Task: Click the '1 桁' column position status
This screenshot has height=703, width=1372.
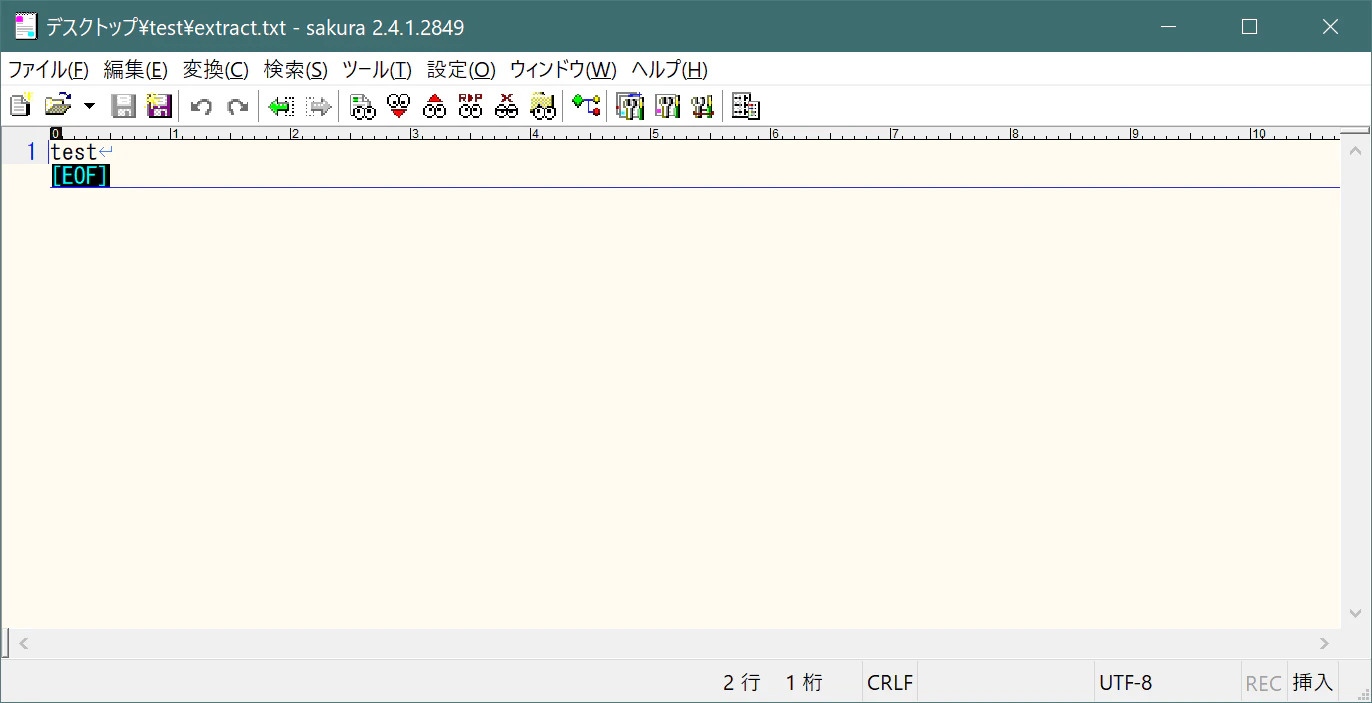Action: pos(804,683)
